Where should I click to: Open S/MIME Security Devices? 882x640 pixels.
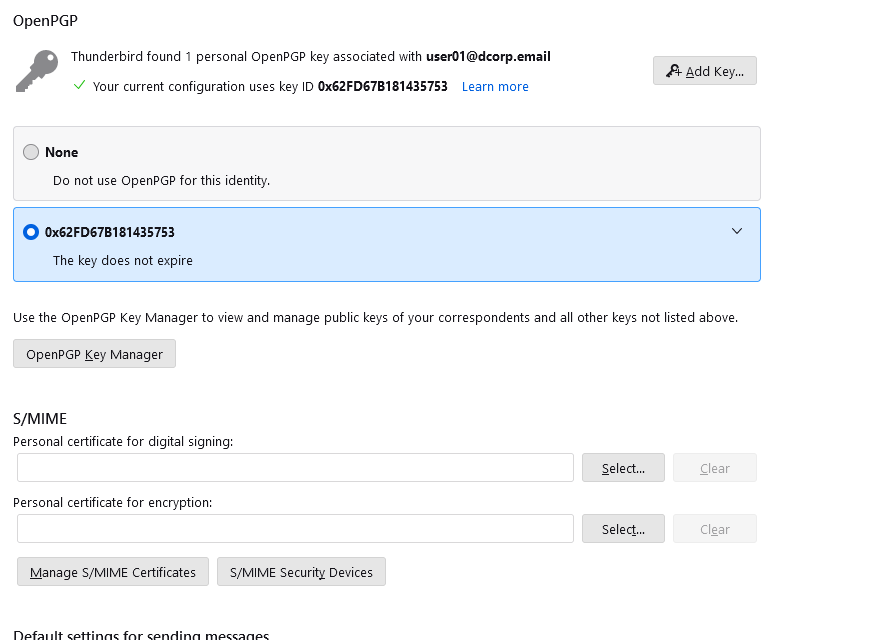point(301,571)
